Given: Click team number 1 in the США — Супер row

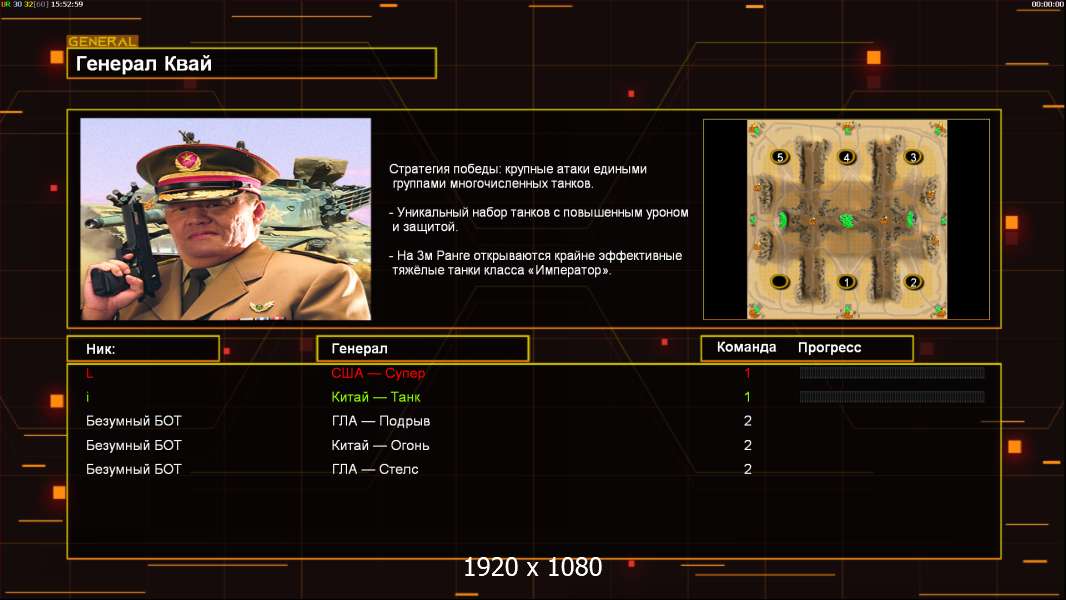Looking at the screenshot, I should coord(747,373).
